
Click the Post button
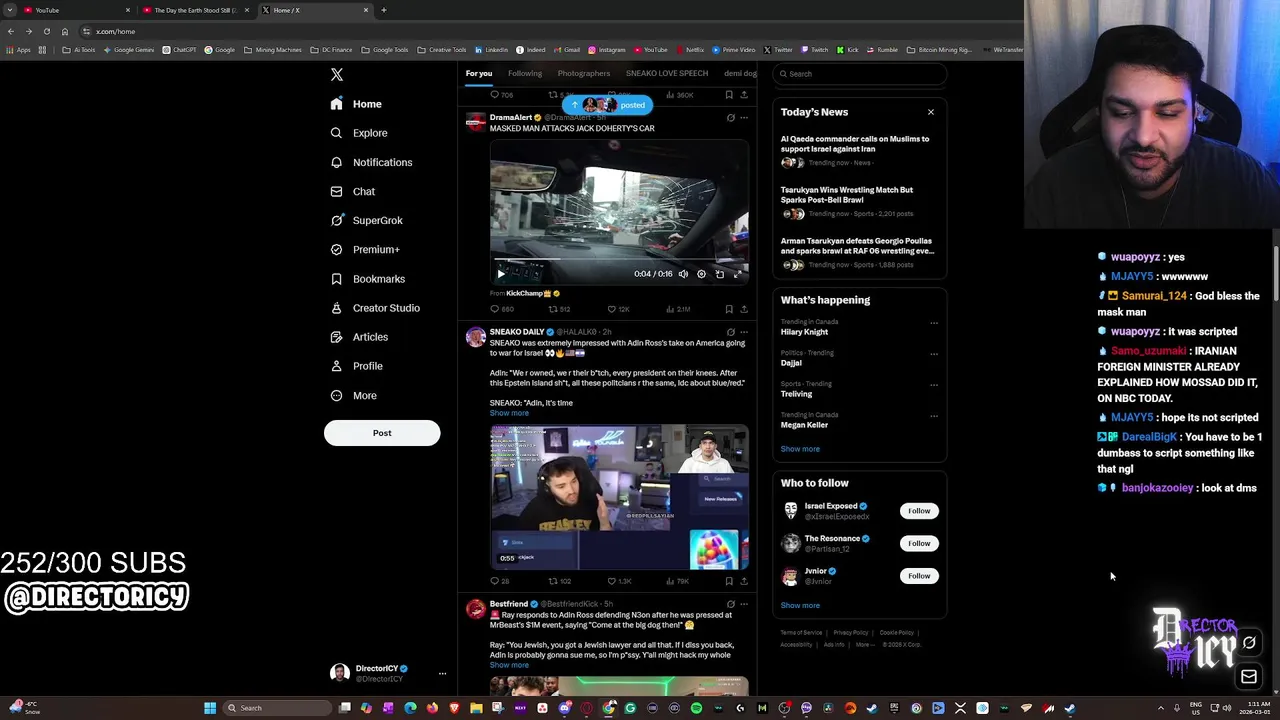pos(382,433)
